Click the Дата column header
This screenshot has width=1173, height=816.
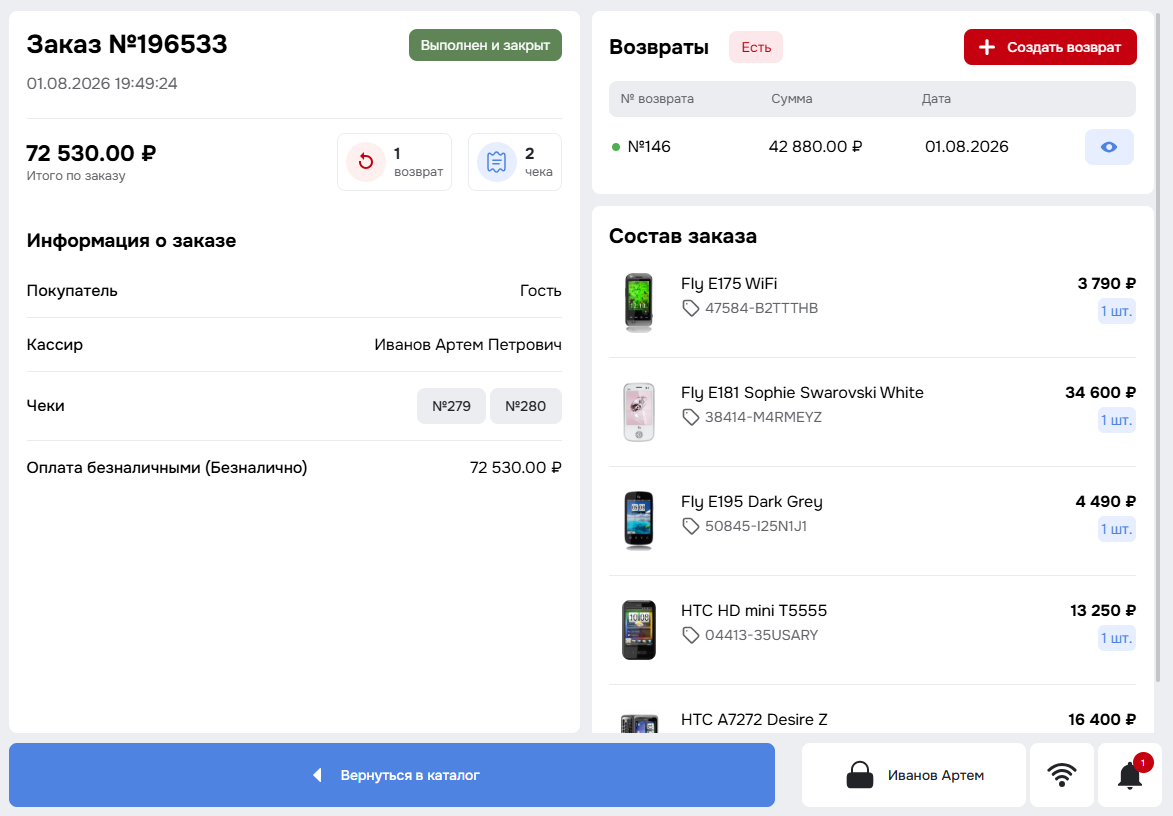[x=936, y=99]
